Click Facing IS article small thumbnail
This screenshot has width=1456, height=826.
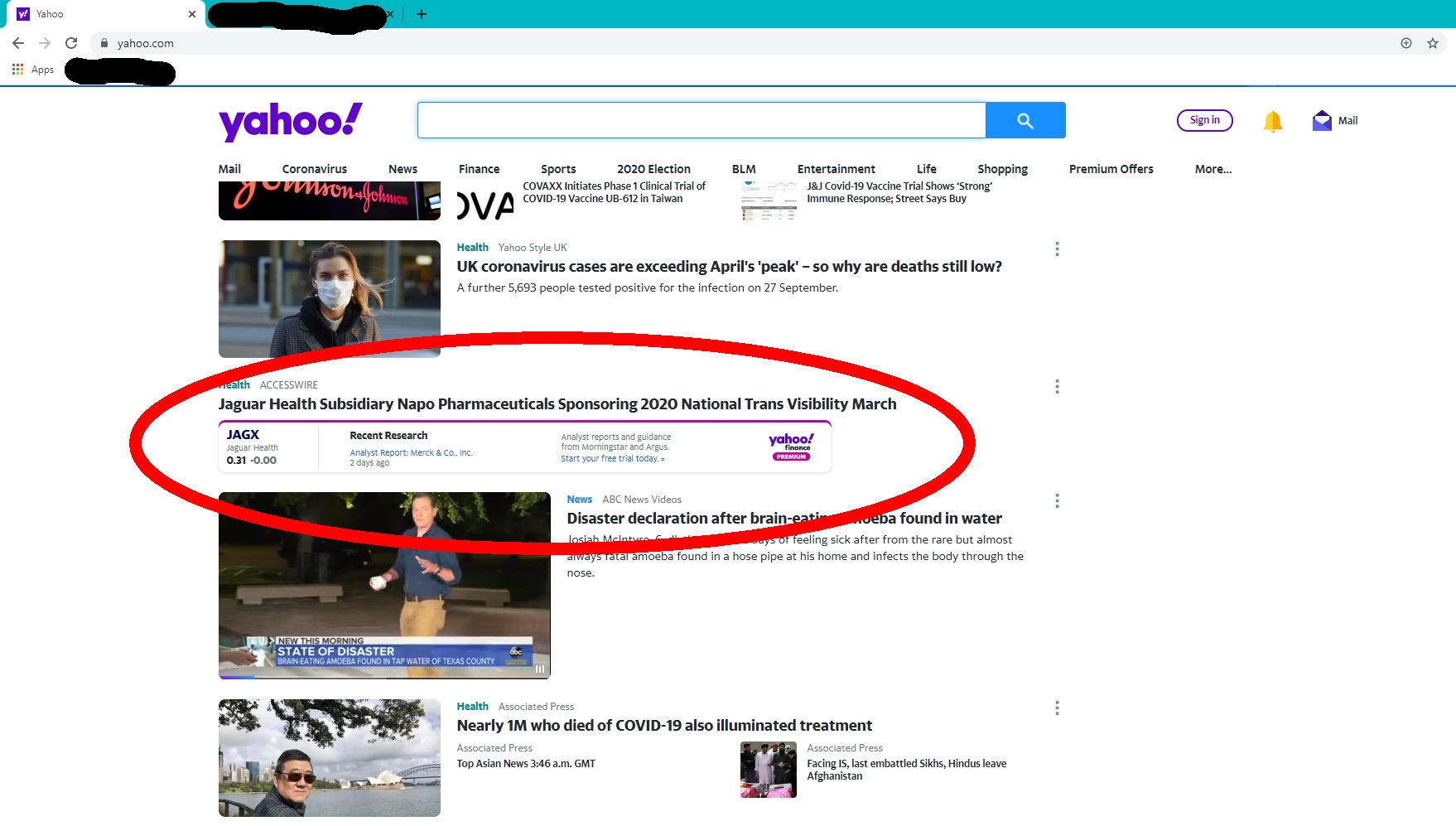click(769, 770)
